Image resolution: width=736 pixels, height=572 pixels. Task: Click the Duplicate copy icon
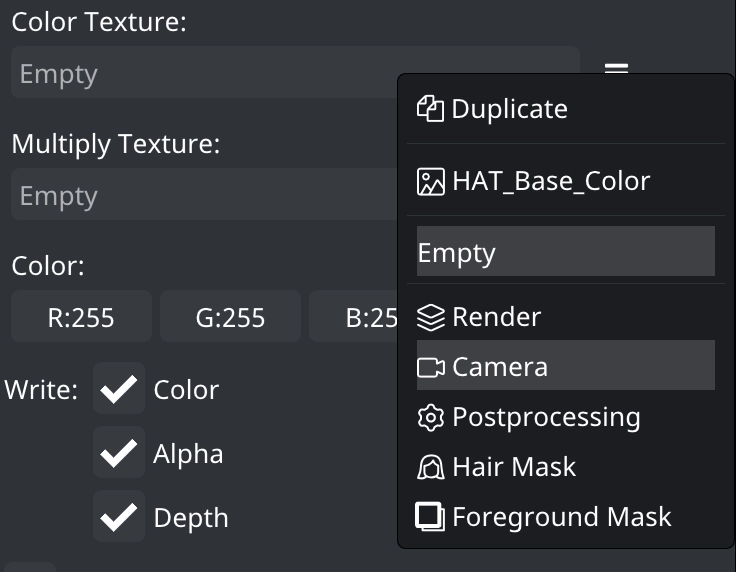tap(430, 108)
